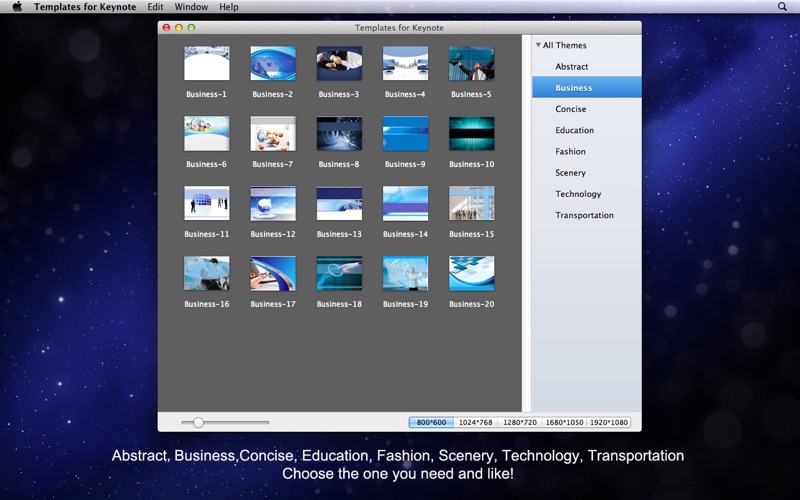
Task: Choose the Business-11 template thumbnail
Action: (207, 203)
